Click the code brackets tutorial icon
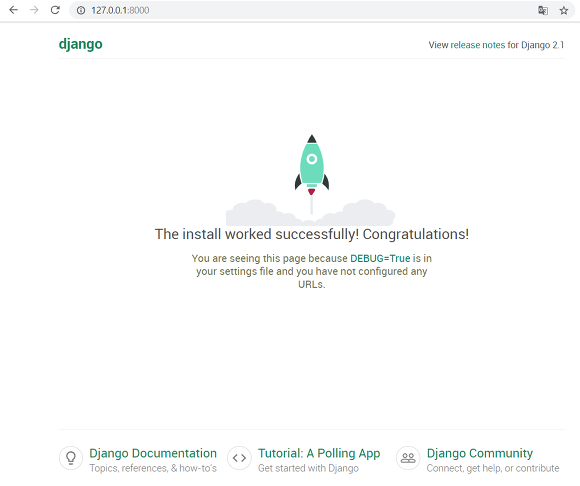This screenshot has height=486, width=580. [x=239, y=458]
